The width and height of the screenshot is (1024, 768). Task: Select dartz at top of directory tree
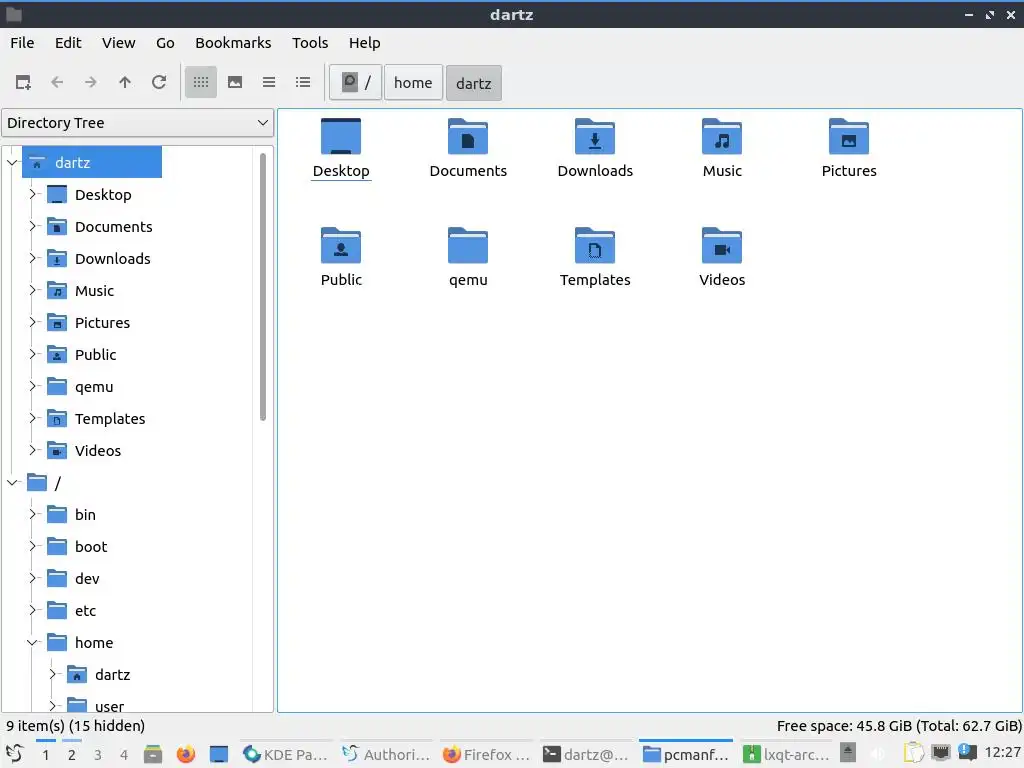91,162
